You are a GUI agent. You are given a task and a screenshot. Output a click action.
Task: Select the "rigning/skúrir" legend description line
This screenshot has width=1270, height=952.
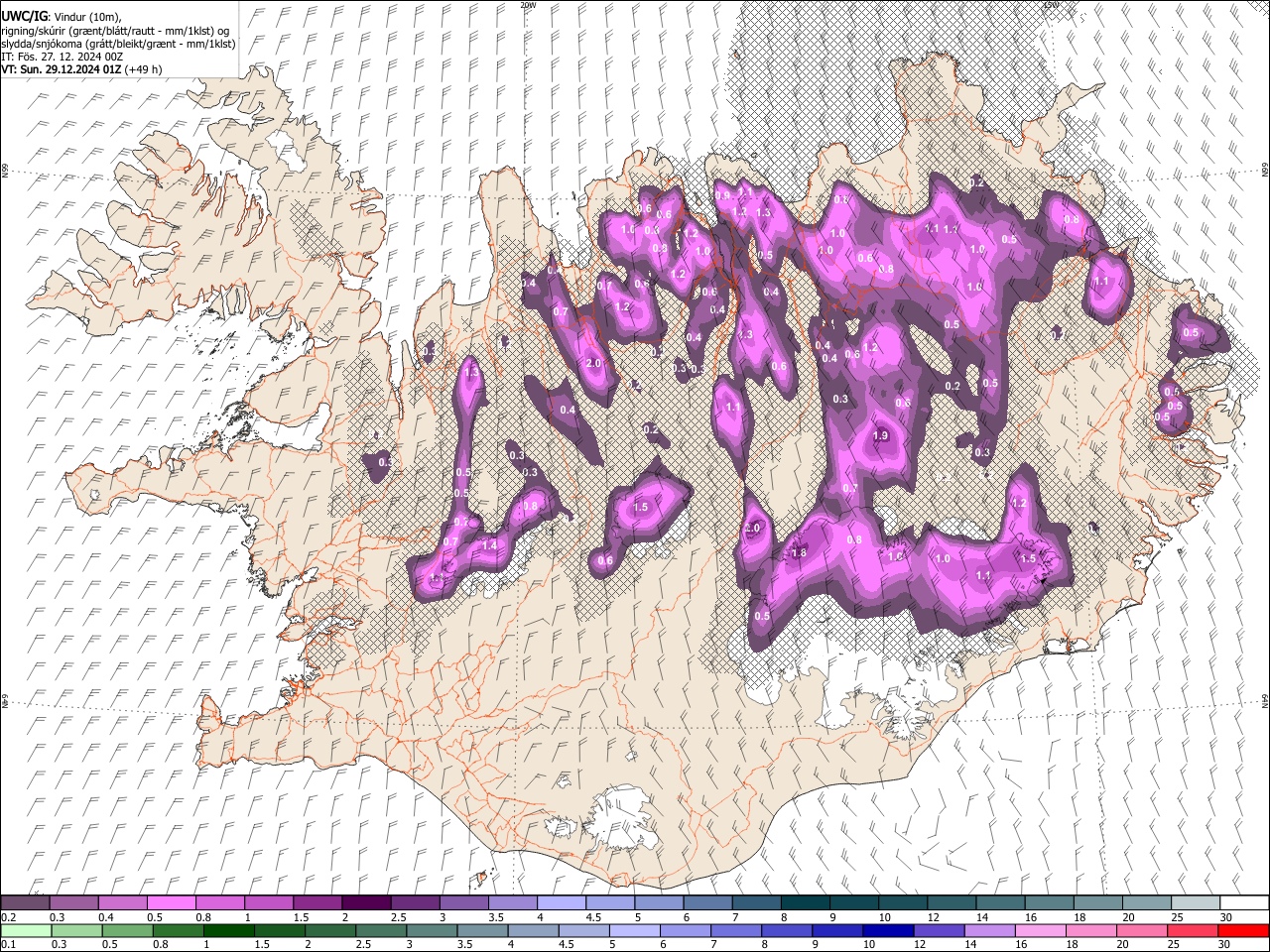[x=117, y=31]
